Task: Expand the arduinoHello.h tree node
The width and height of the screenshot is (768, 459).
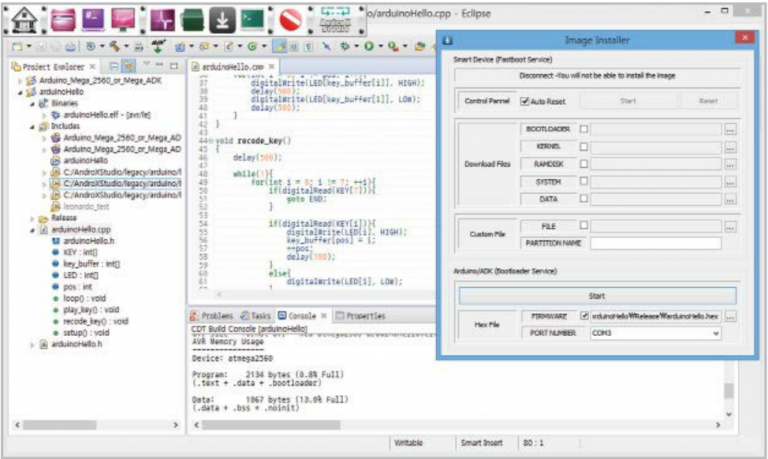Action: pos(32,344)
